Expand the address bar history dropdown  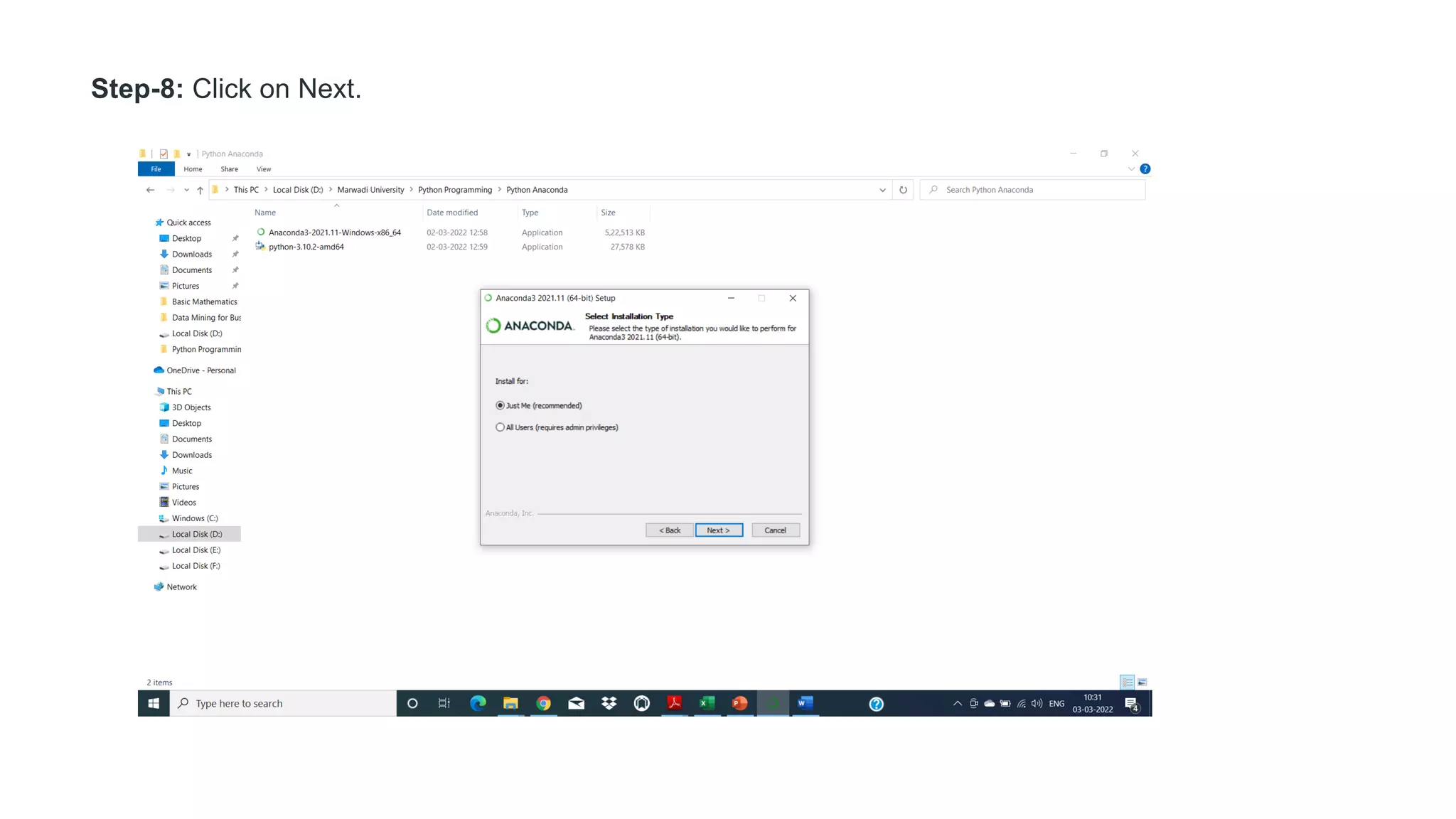tap(882, 190)
